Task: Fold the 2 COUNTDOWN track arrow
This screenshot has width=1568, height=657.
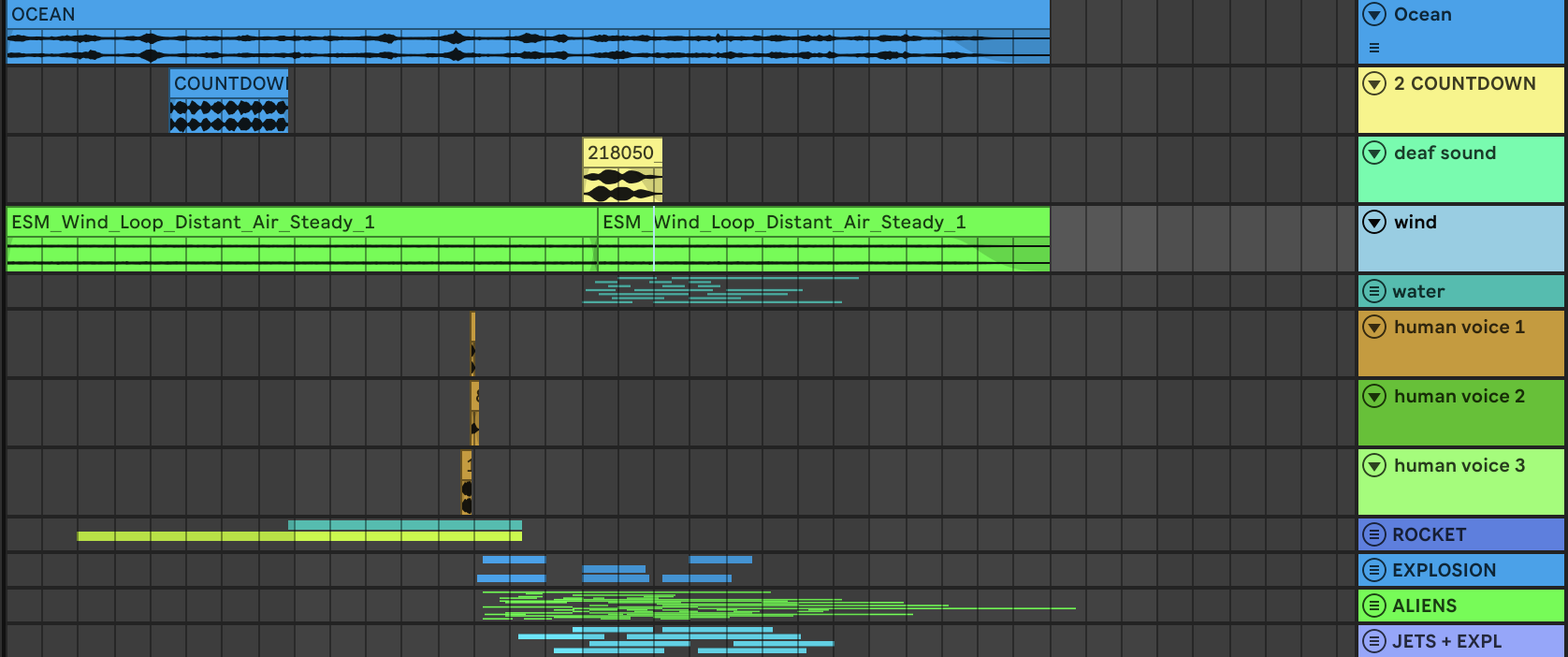Action: click(1373, 83)
